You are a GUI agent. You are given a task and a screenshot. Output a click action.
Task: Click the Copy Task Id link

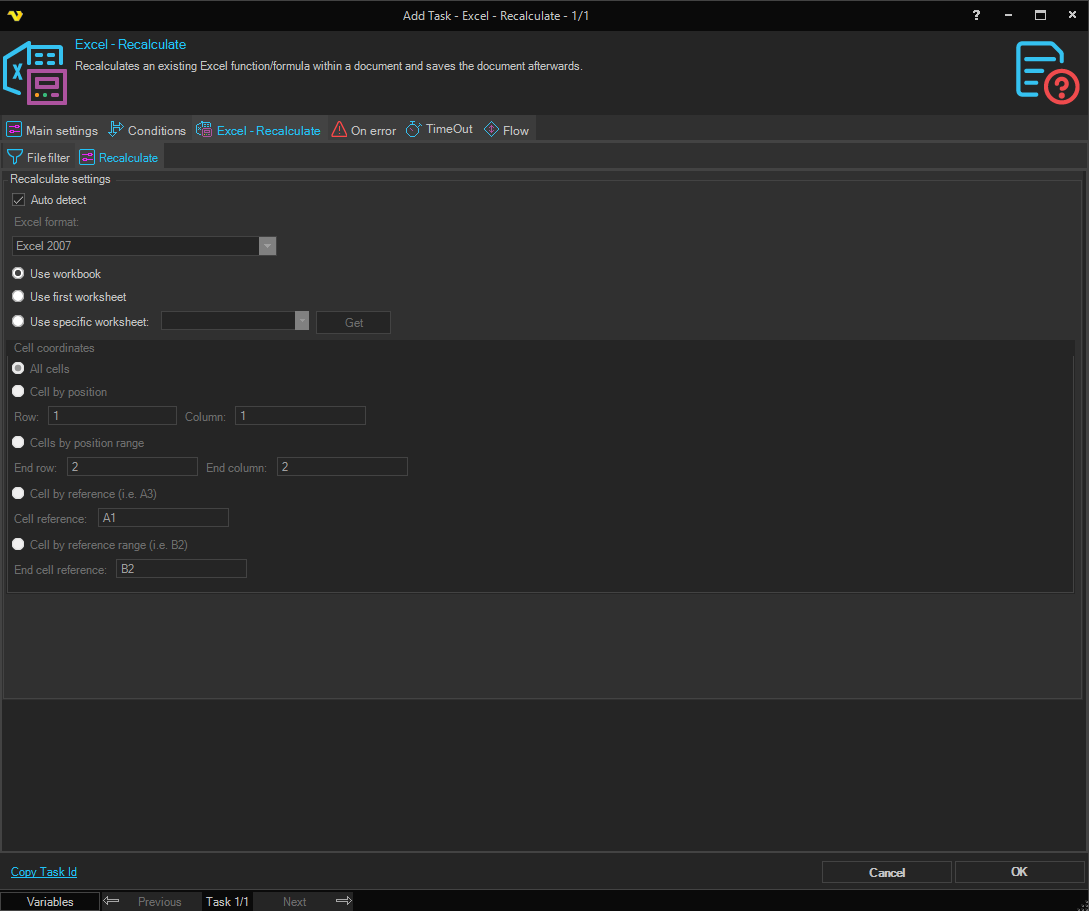click(44, 872)
